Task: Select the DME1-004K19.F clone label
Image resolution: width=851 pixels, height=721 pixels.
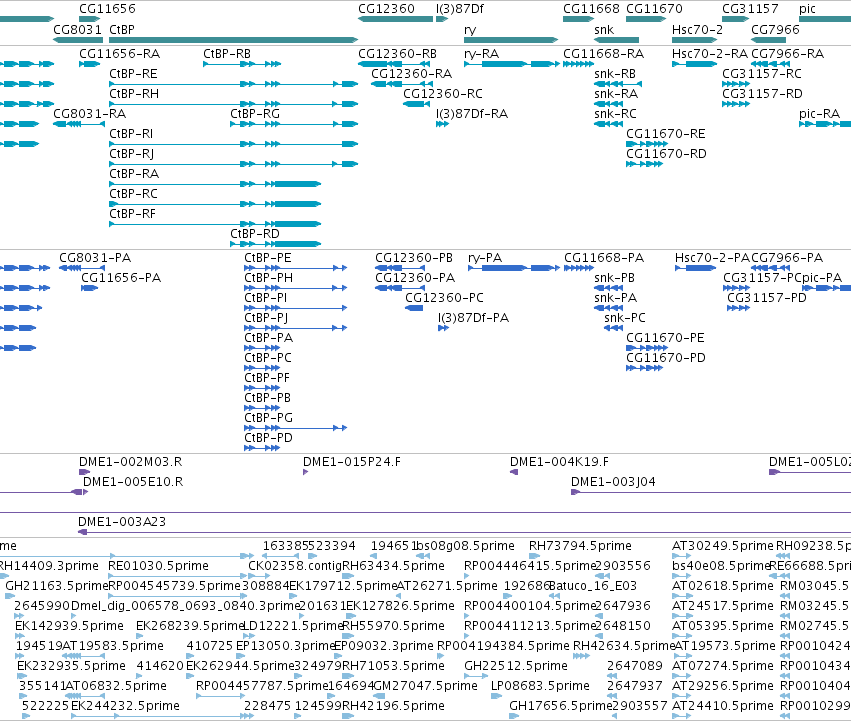Action: coord(560,462)
